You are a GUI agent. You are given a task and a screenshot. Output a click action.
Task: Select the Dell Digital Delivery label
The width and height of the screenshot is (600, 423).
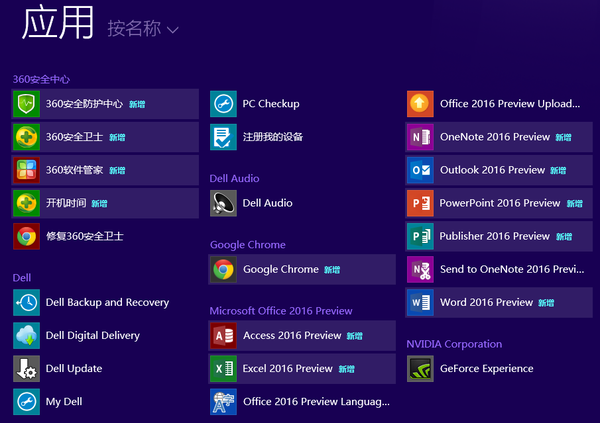click(x=93, y=336)
